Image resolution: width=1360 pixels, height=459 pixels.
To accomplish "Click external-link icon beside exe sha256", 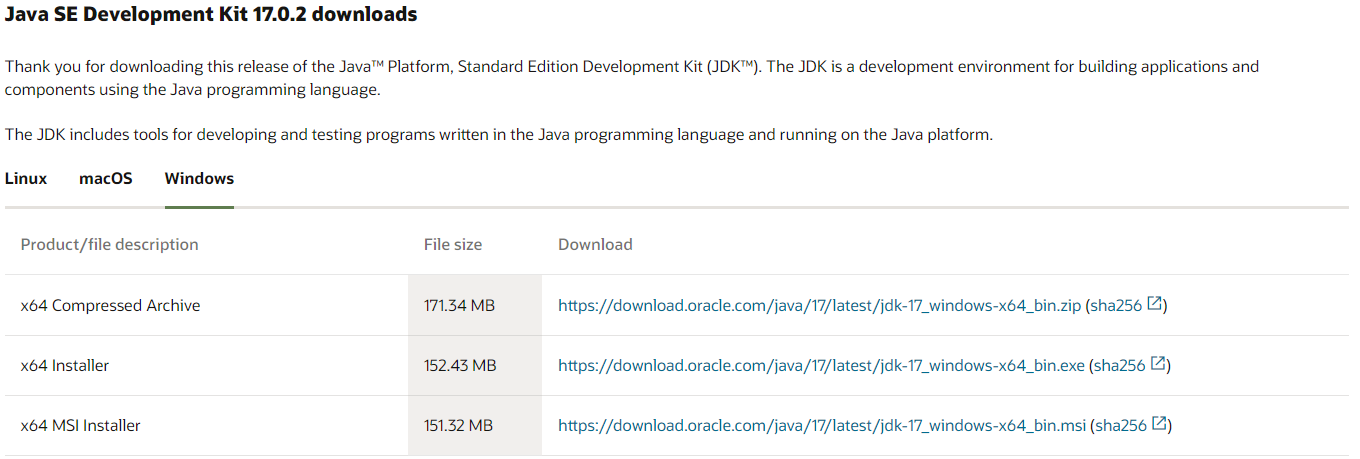I will (1159, 364).
